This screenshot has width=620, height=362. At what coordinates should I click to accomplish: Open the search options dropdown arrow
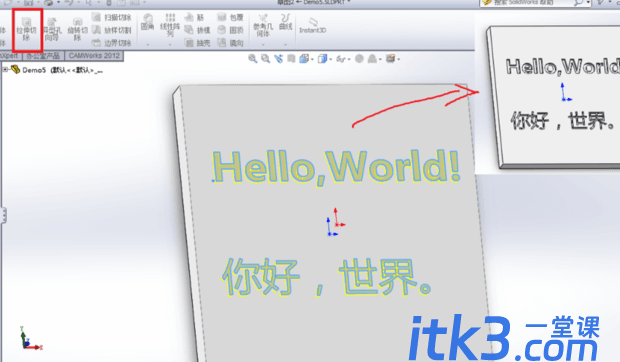coord(588,3)
